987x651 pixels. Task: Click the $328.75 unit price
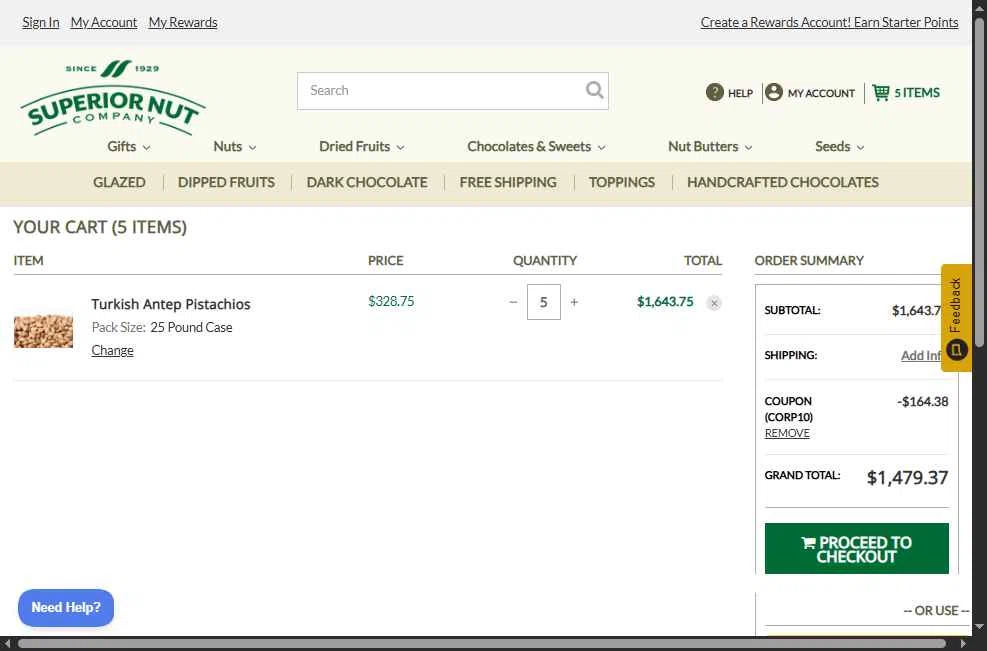click(x=391, y=302)
